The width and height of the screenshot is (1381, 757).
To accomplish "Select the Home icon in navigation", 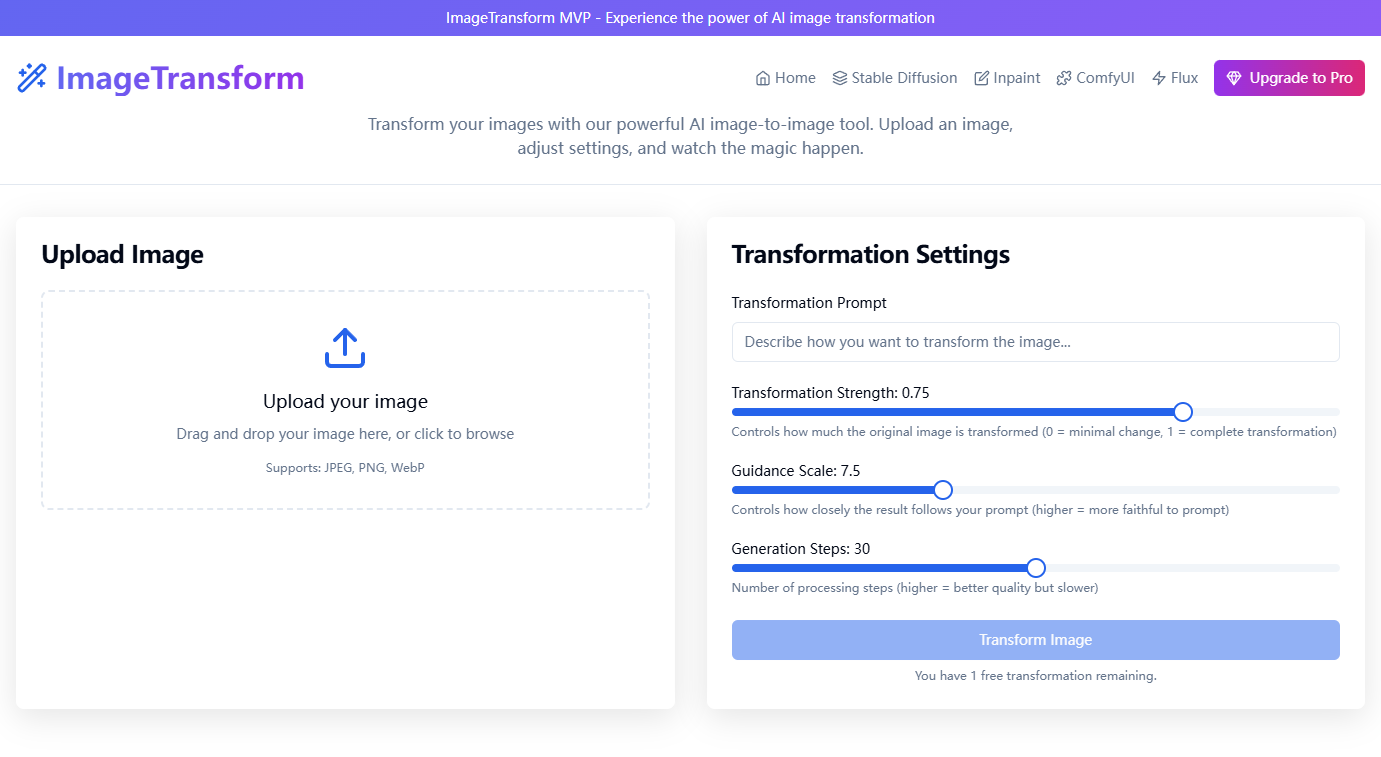I will (761, 77).
